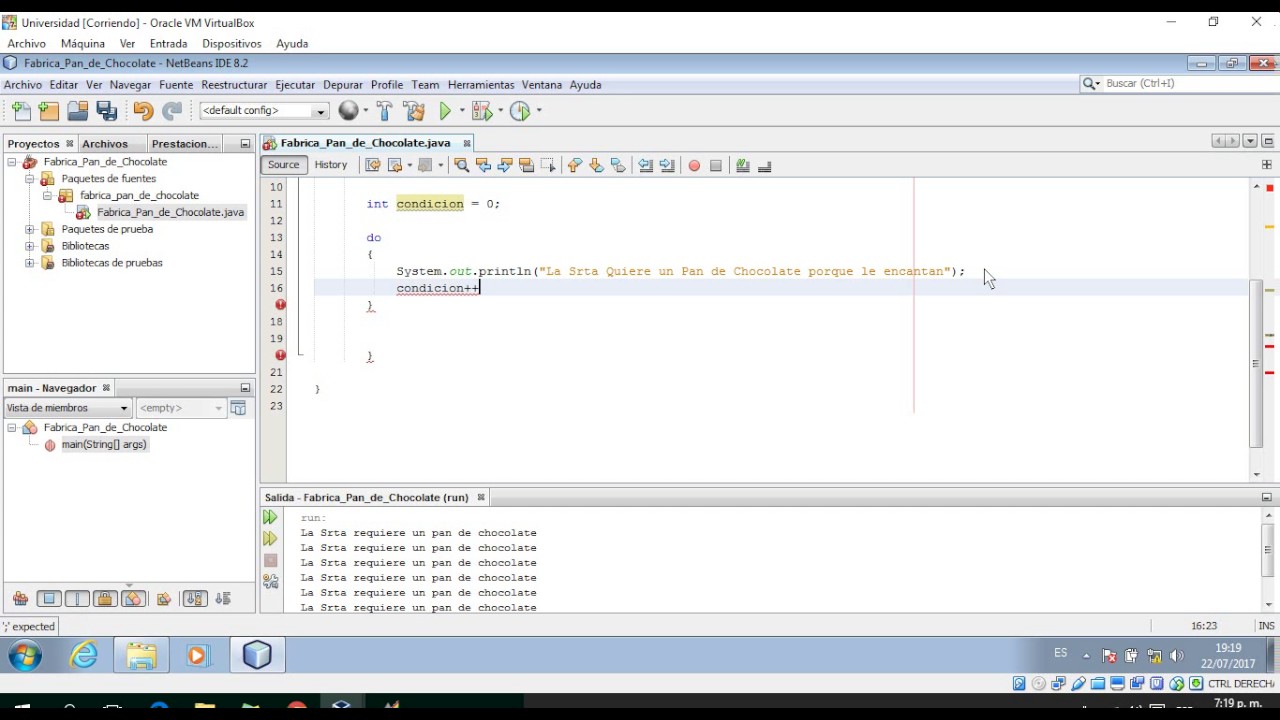
Task: Click the Build Project hammer icon
Action: point(384,111)
